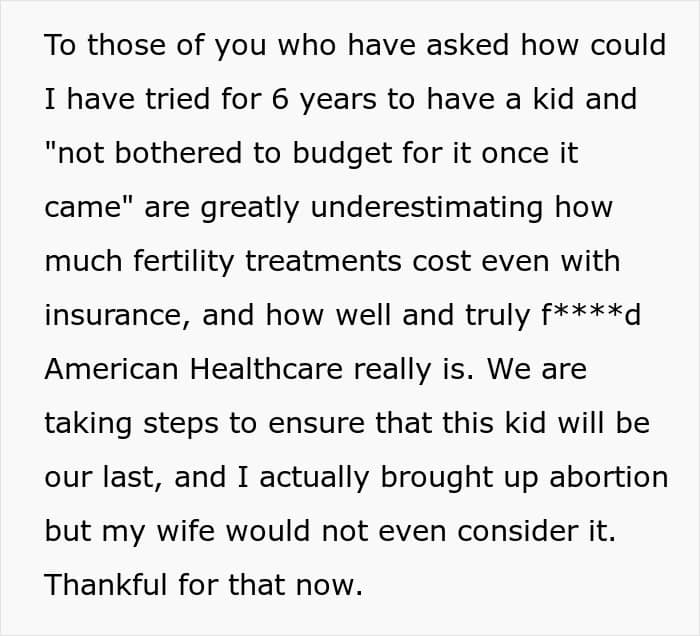700x636 pixels.
Task: Click the word "insurance"
Action: pyautogui.click(x=116, y=316)
